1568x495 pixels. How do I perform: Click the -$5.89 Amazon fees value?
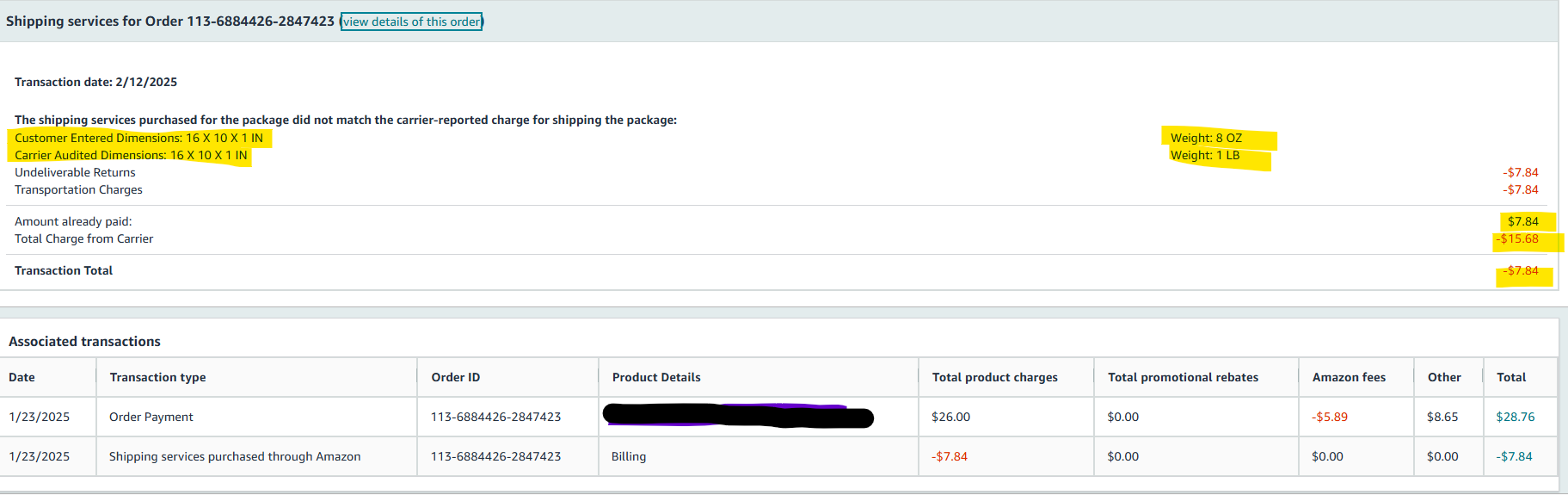[x=1330, y=417]
